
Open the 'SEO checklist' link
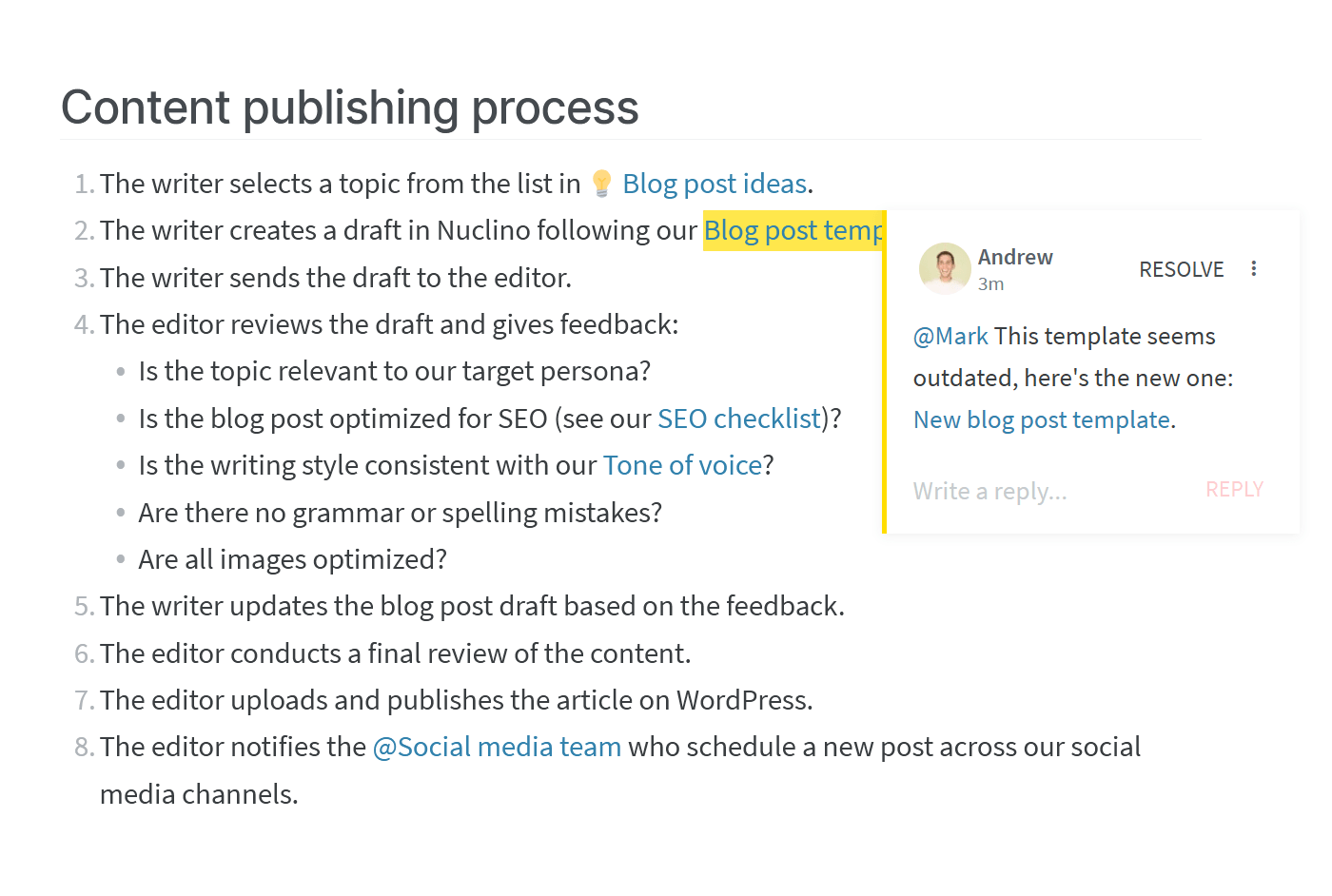(738, 419)
